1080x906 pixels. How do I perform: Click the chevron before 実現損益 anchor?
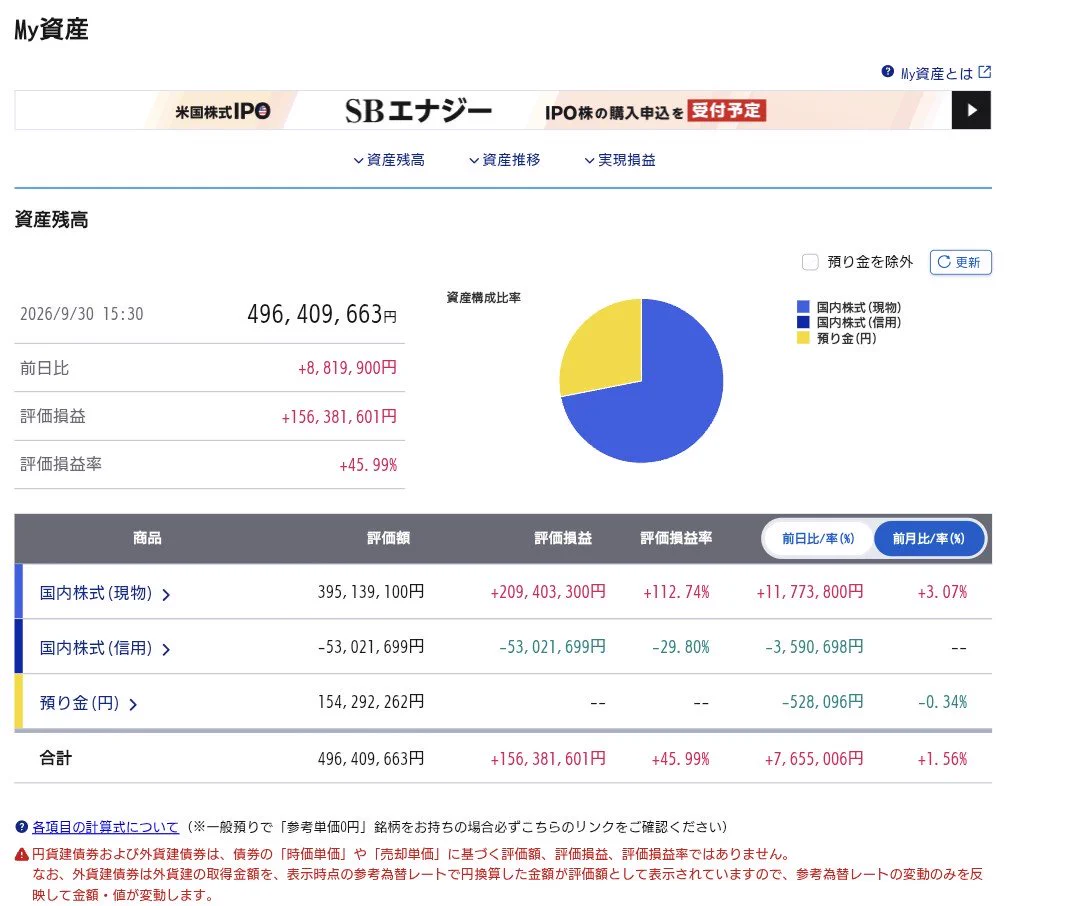click(590, 161)
